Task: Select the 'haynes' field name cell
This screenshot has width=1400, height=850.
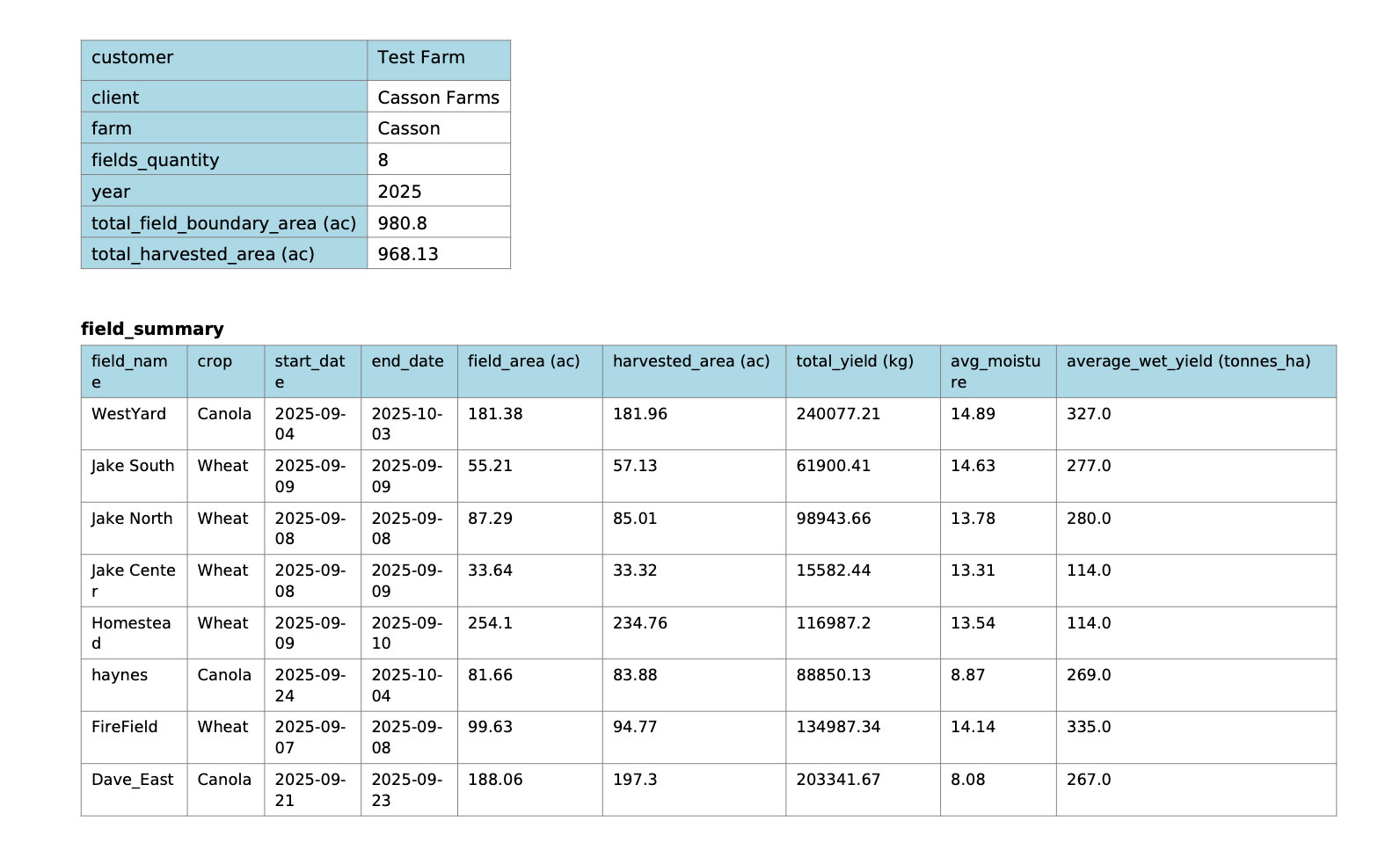Action: click(134, 685)
